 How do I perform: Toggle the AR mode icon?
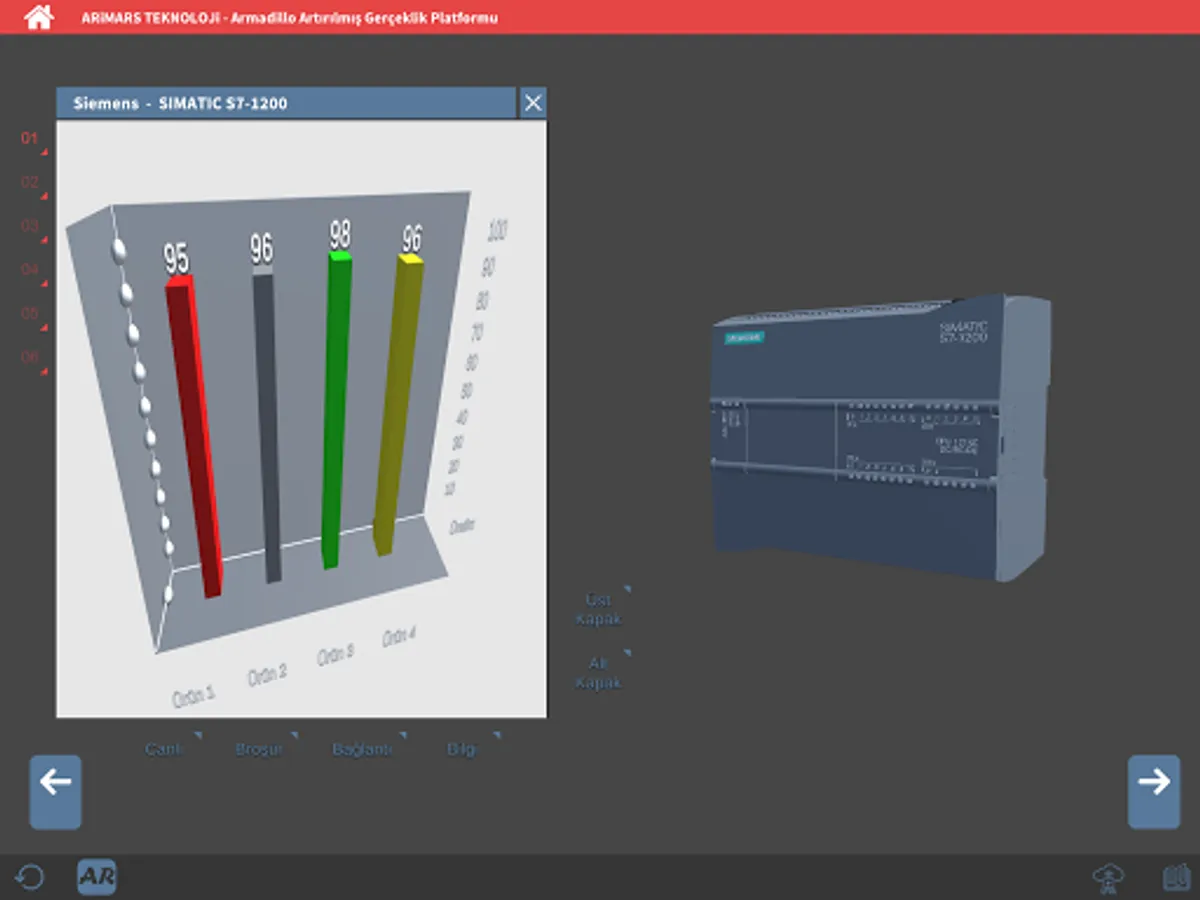[97, 877]
